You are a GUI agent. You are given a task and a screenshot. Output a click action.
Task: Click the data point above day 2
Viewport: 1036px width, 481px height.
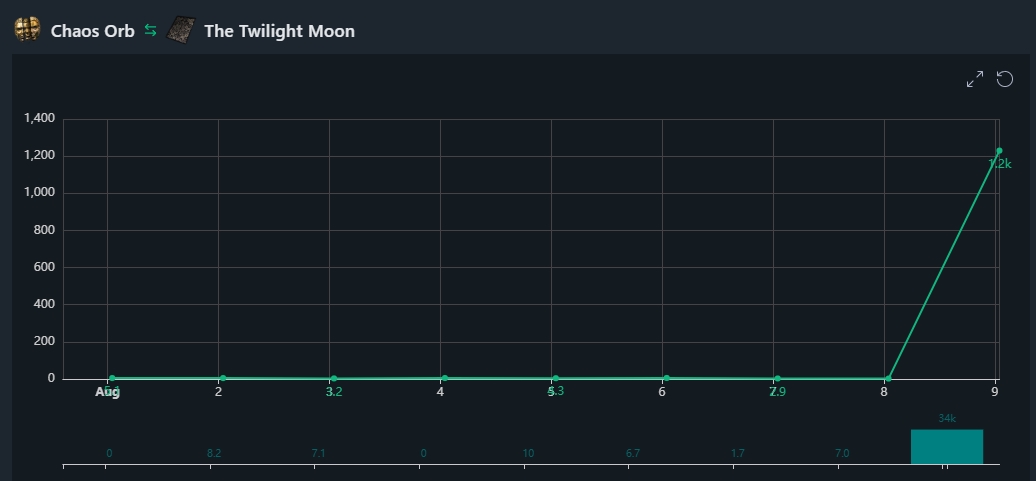(x=223, y=379)
